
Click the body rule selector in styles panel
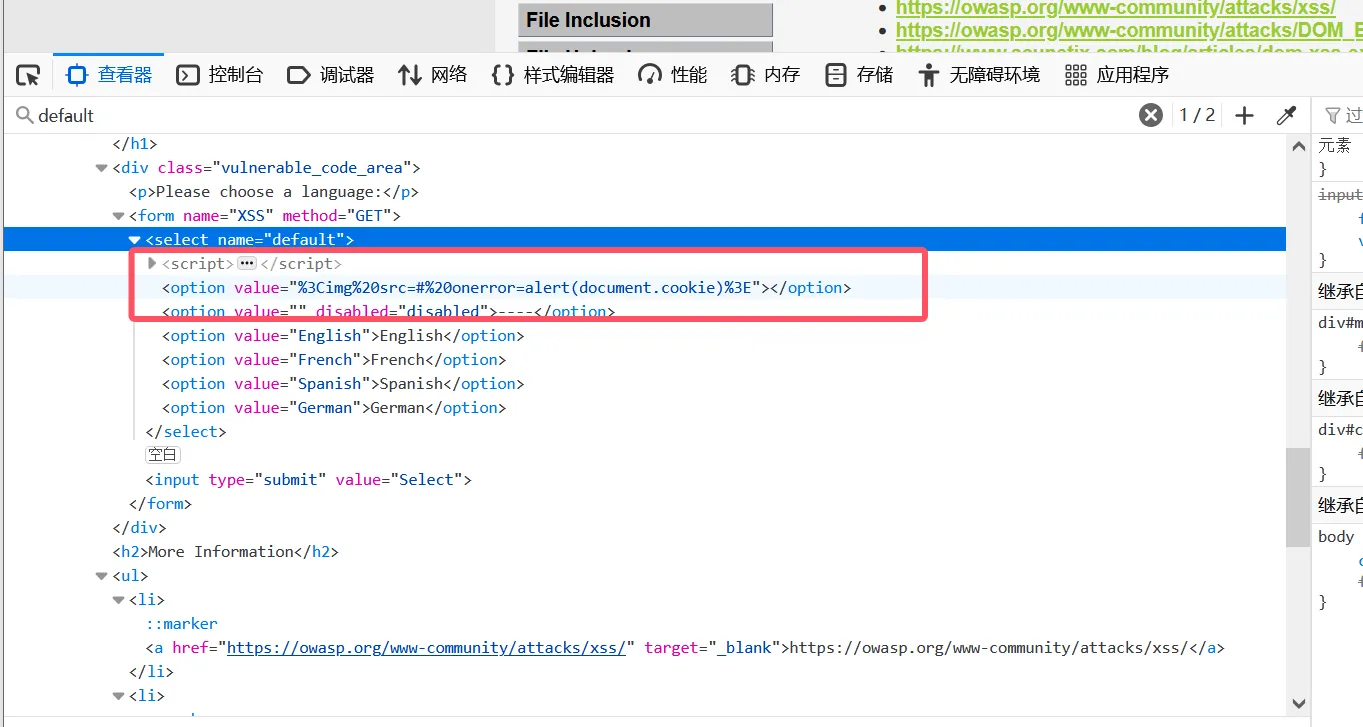(1336, 537)
